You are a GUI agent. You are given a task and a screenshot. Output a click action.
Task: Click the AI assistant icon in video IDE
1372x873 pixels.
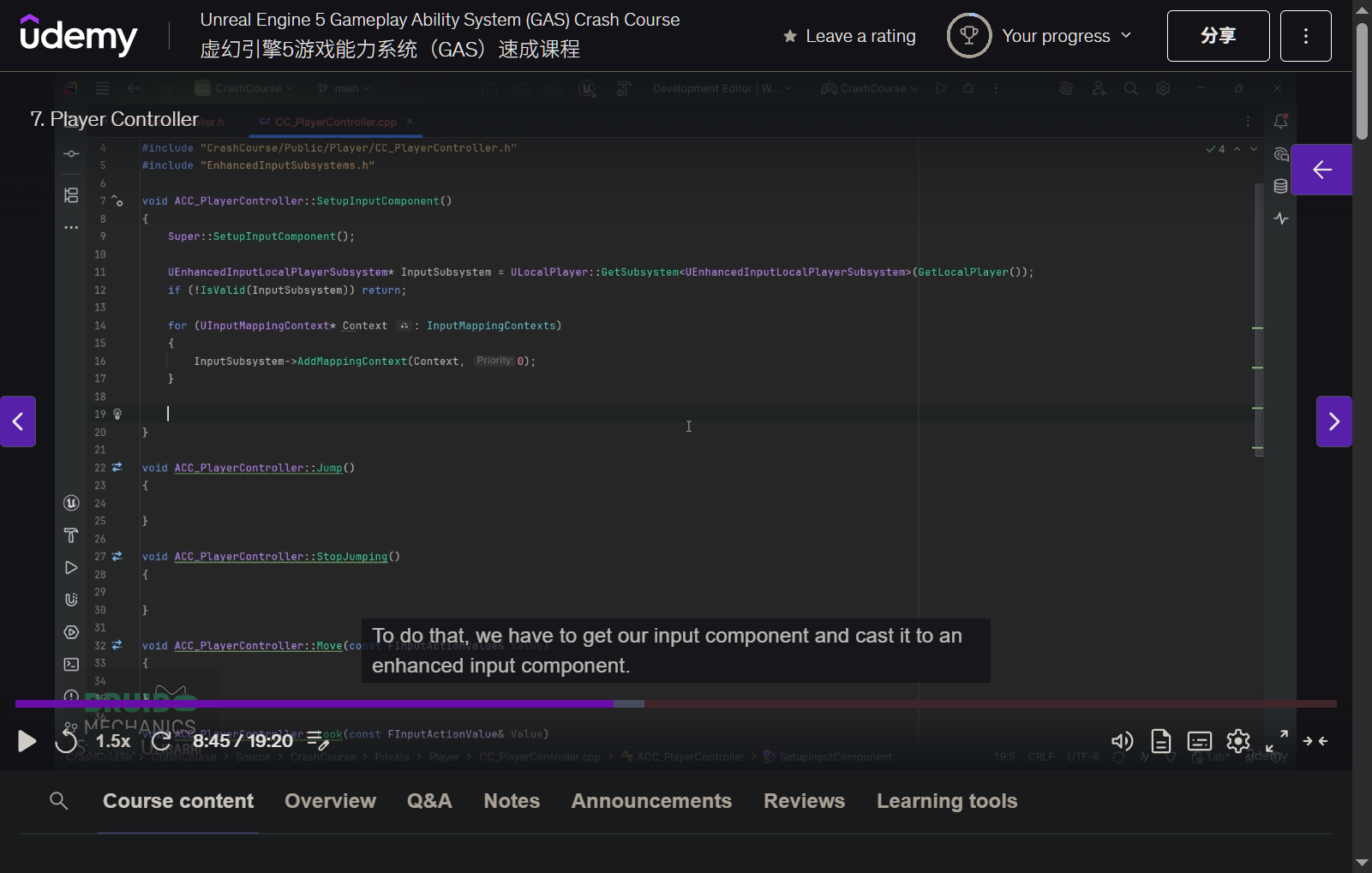[1281, 154]
